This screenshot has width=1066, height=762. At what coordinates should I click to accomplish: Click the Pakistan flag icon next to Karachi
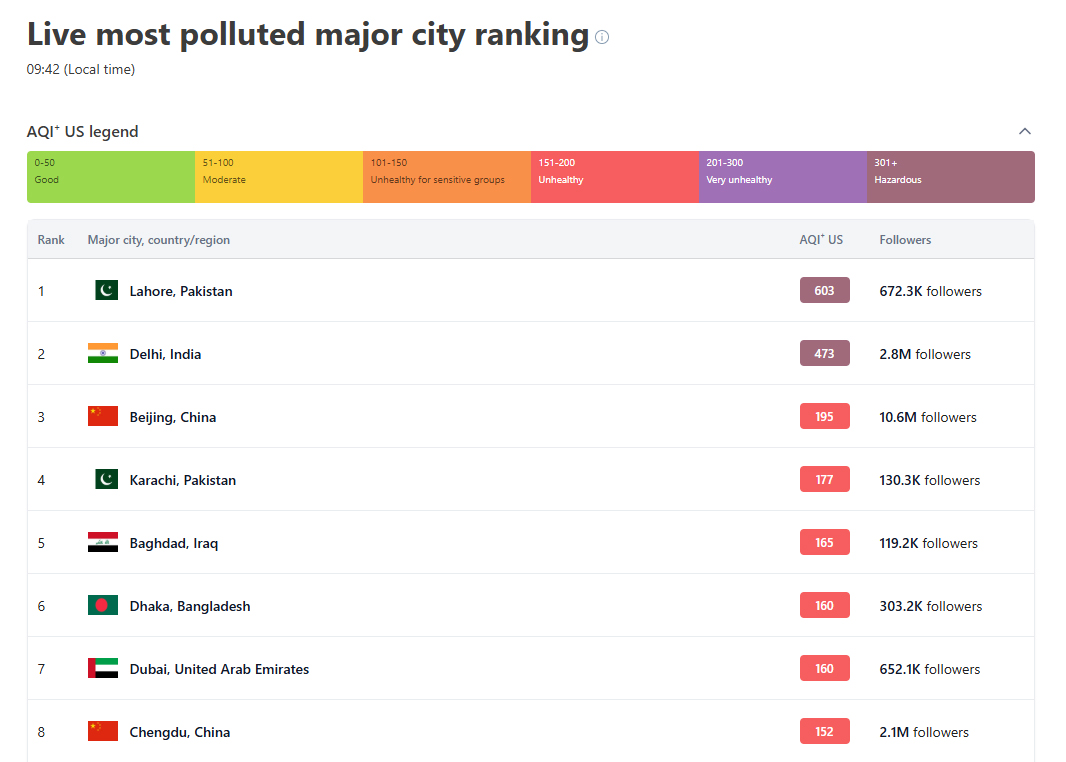106,479
